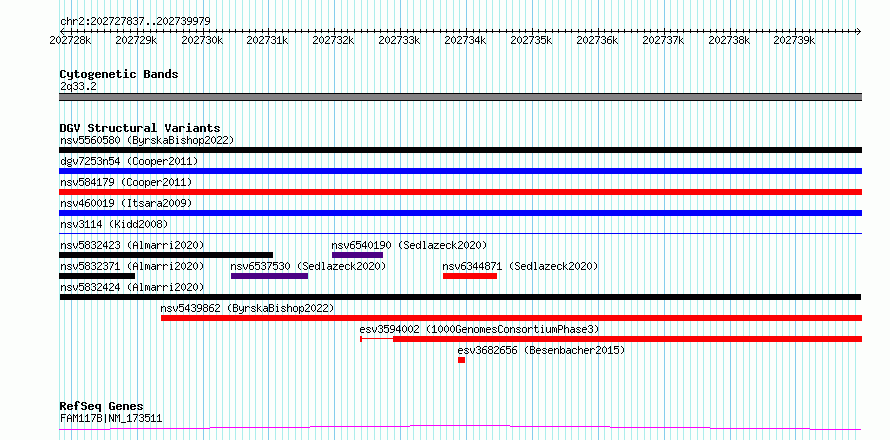Select the nsv5560580 (ByrskaBishop2022) label

coord(147,140)
